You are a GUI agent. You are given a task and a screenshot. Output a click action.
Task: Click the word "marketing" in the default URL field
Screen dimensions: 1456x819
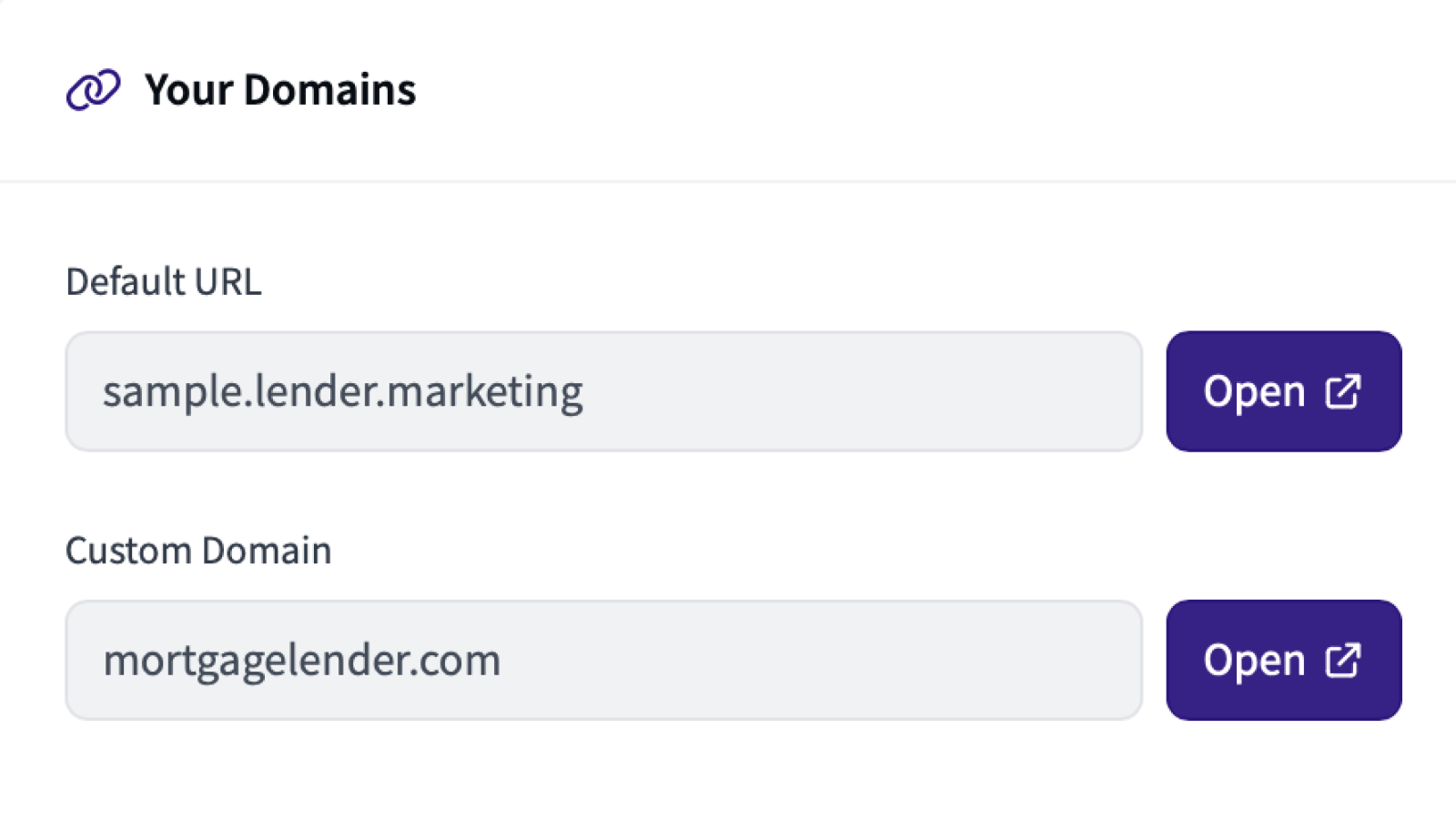coord(485,391)
